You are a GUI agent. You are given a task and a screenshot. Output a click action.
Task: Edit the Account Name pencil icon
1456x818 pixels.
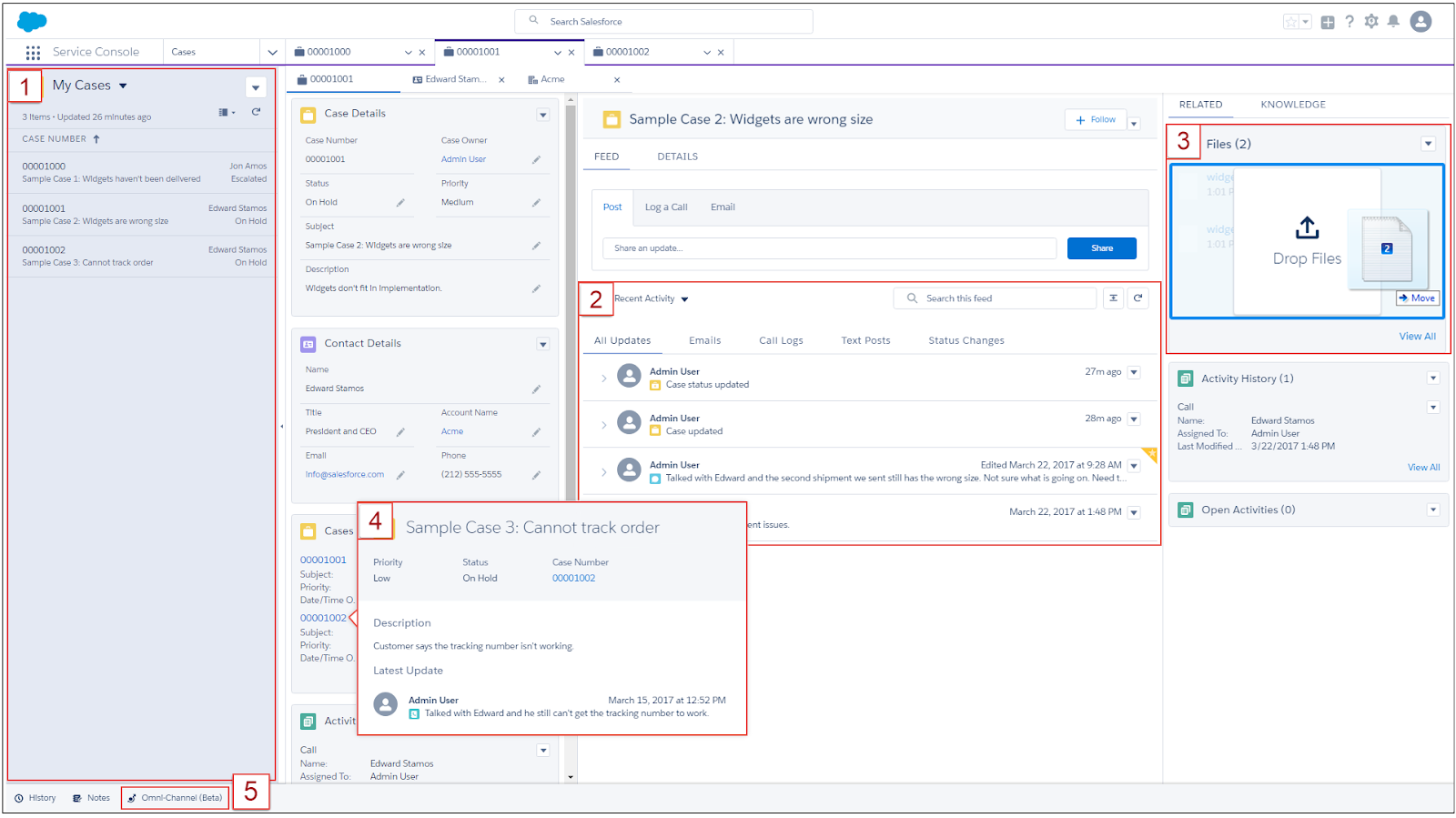tap(536, 432)
